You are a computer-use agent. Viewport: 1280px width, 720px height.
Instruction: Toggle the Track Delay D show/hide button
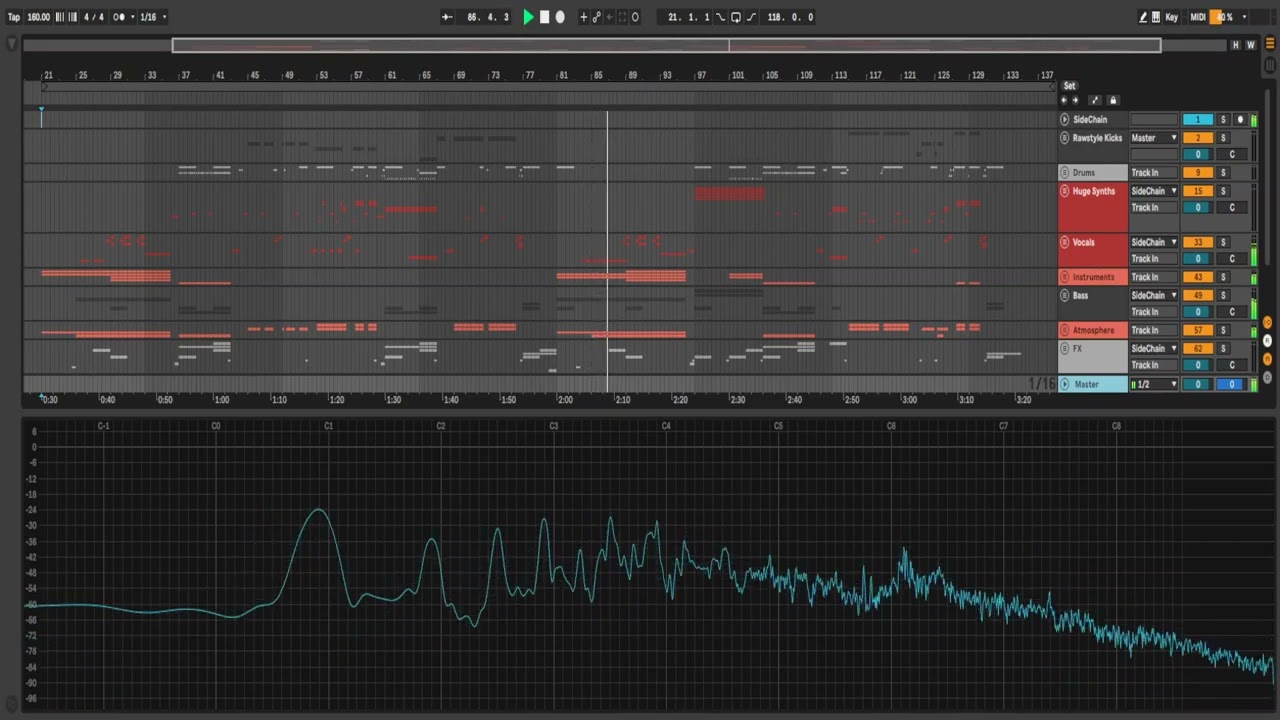coord(1267,377)
